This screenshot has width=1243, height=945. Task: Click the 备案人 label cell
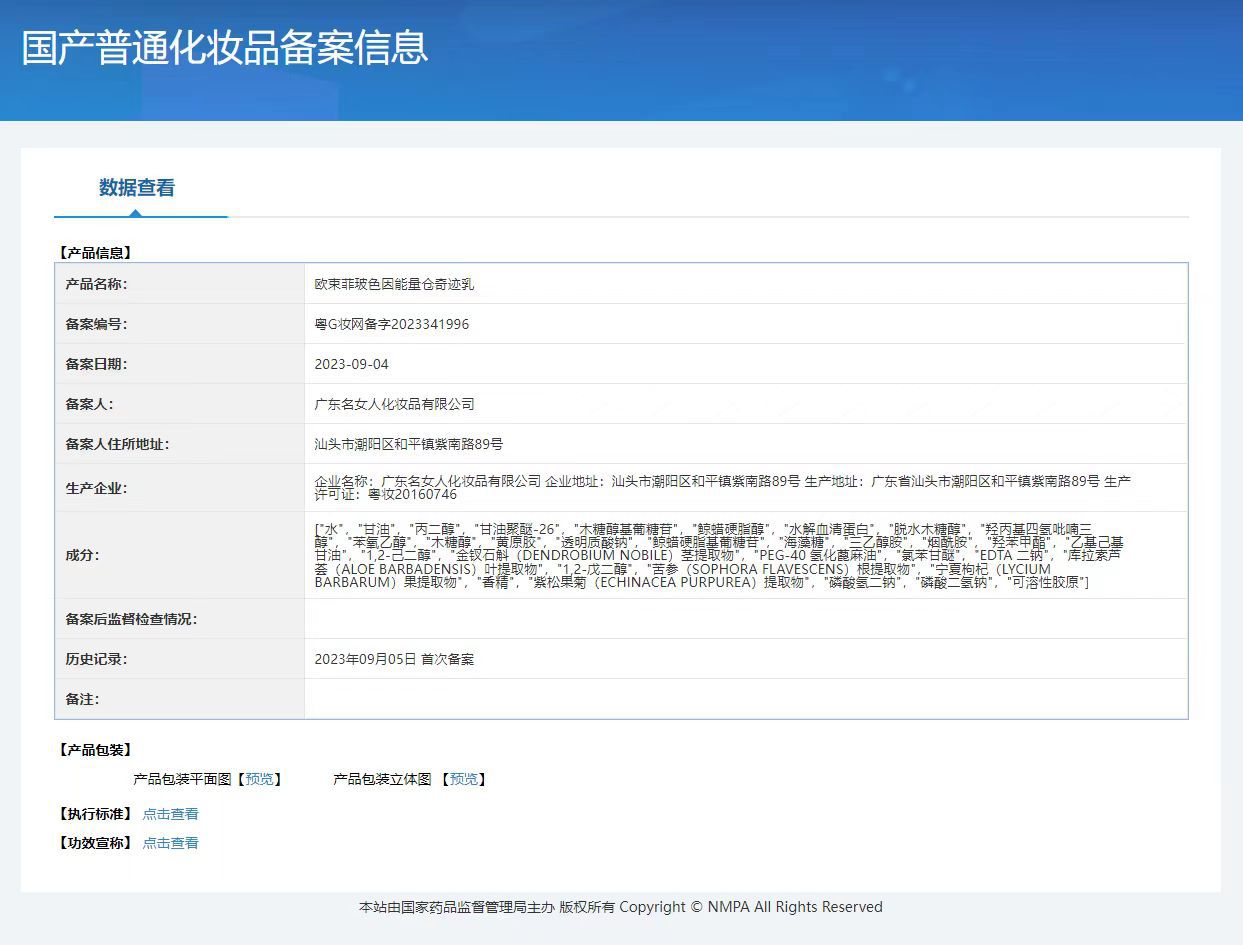click(x=180, y=404)
